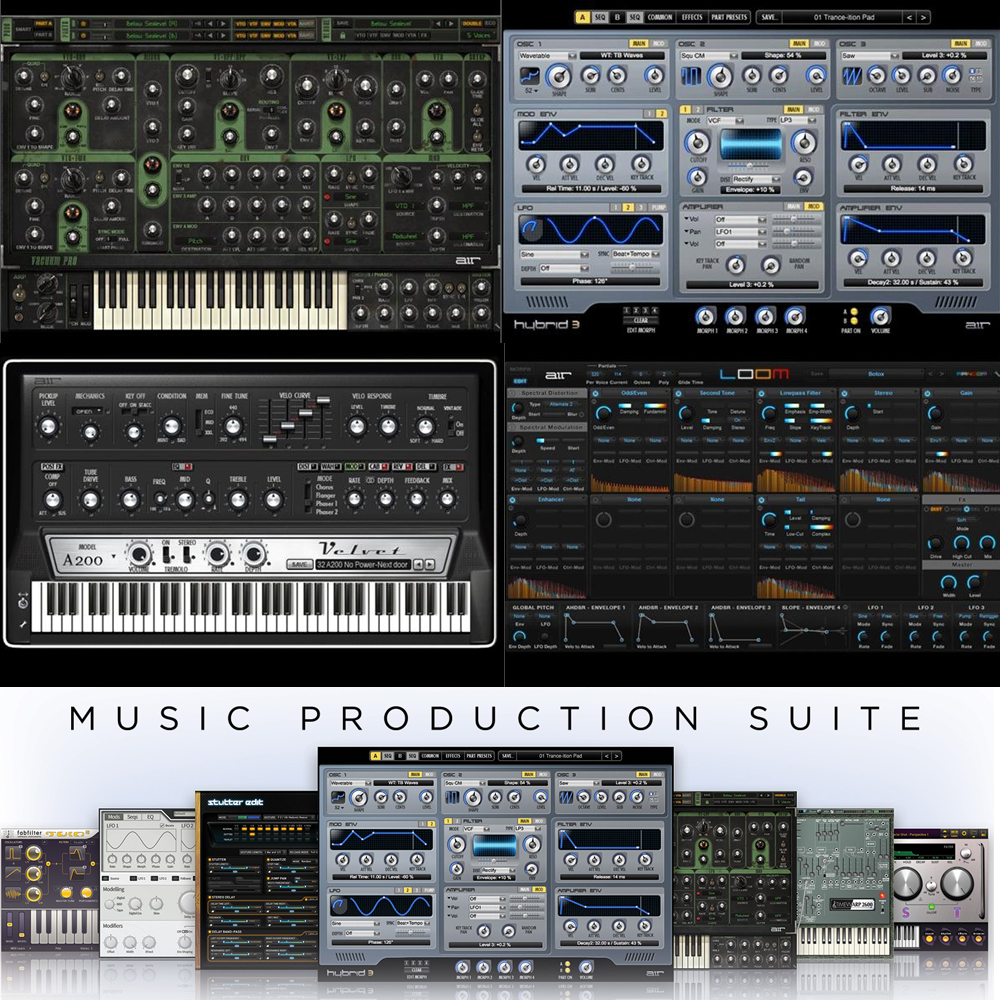Toggle the Stereo tremolo switch in Velvet
The width and height of the screenshot is (1000, 1000).
coord(188,554)
